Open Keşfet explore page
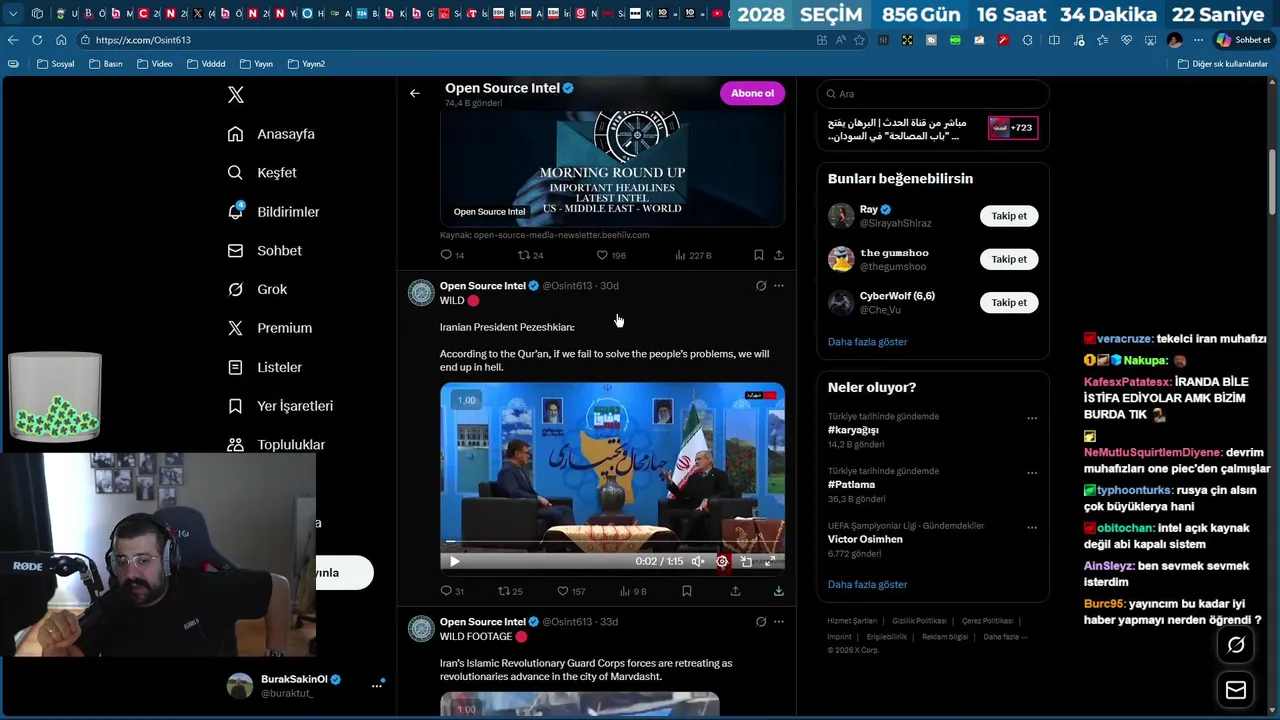Screen dimensions: 1280x720 [x=263, y=173]
